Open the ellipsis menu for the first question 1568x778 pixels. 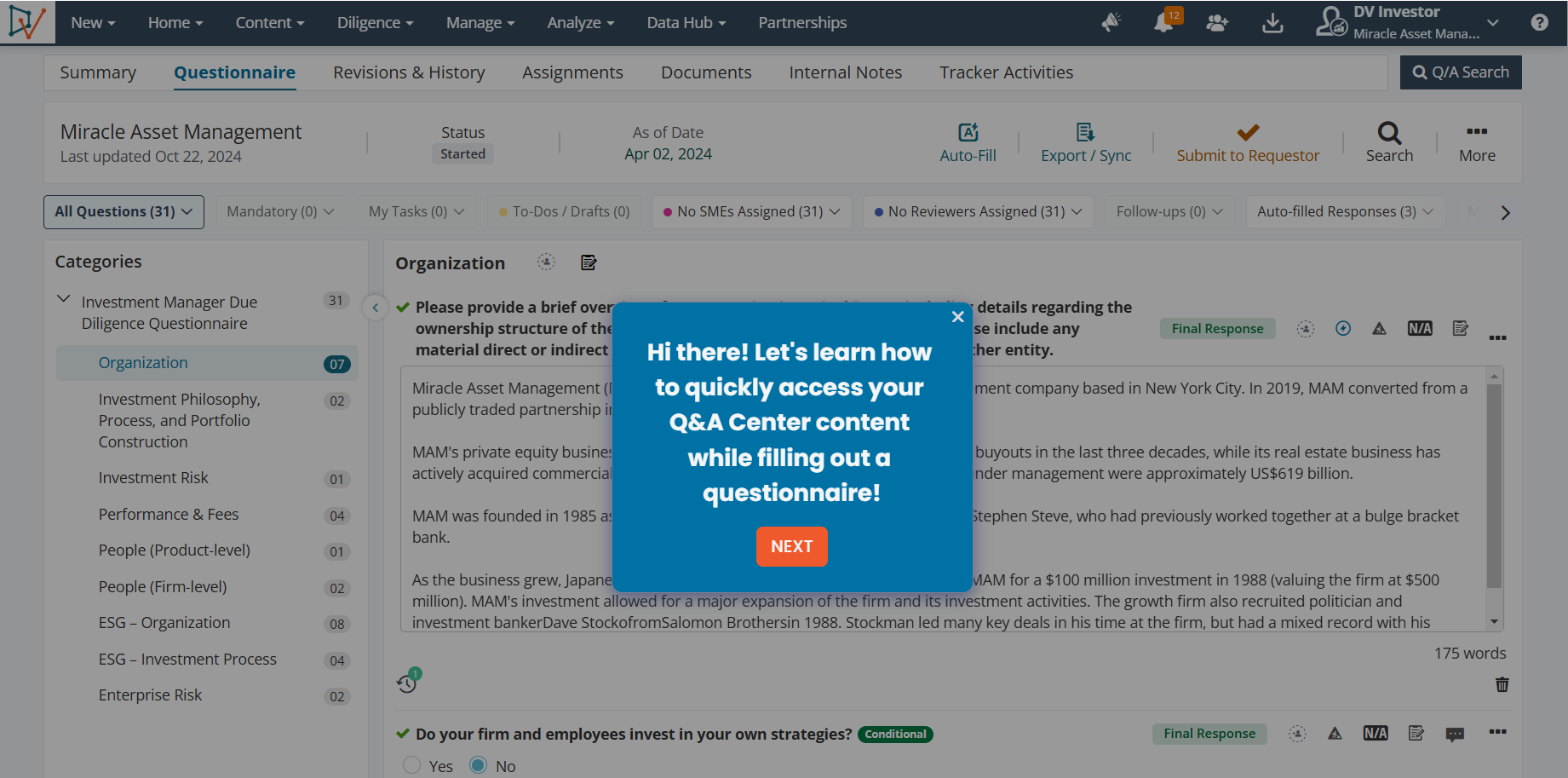tap(1497, 338)
